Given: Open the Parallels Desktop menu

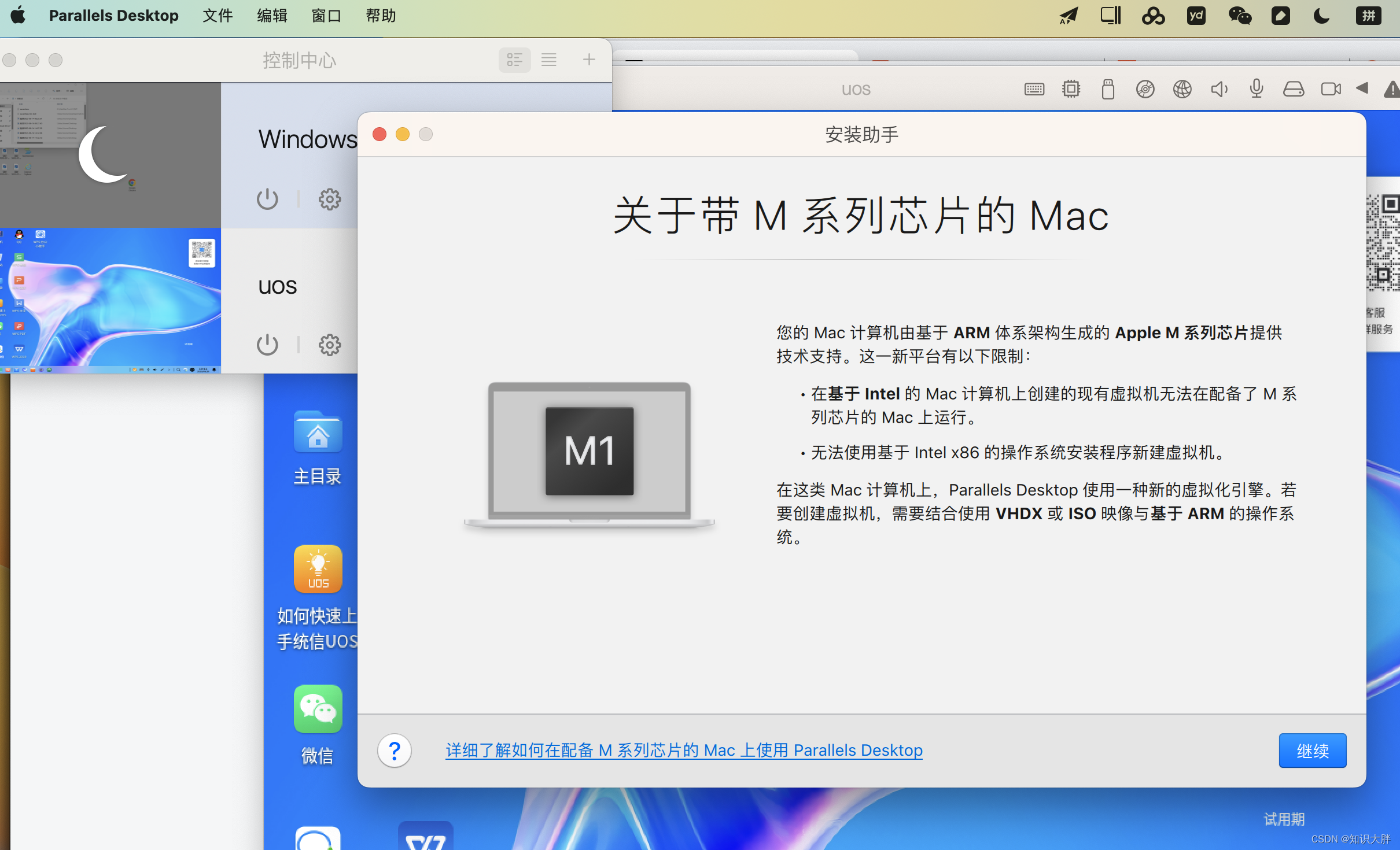Looking at the screenshot, I should [x=113, y=16].
